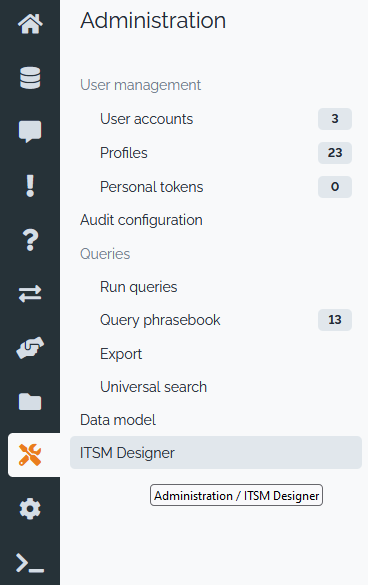Open the terminal prompt icon
The width and height of the screenshot is (368, 585).
[30, 563]
